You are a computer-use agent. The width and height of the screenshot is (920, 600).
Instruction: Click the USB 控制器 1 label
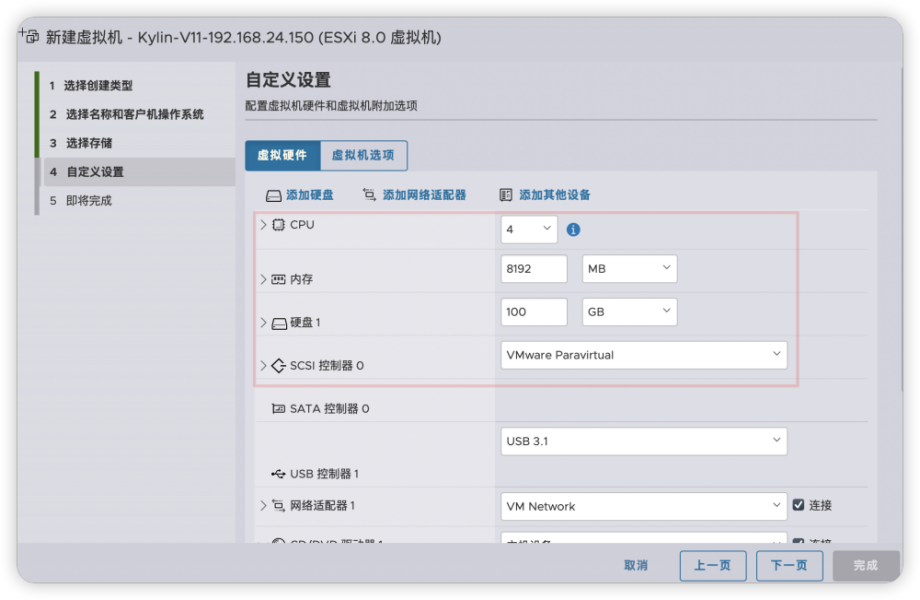324,474
